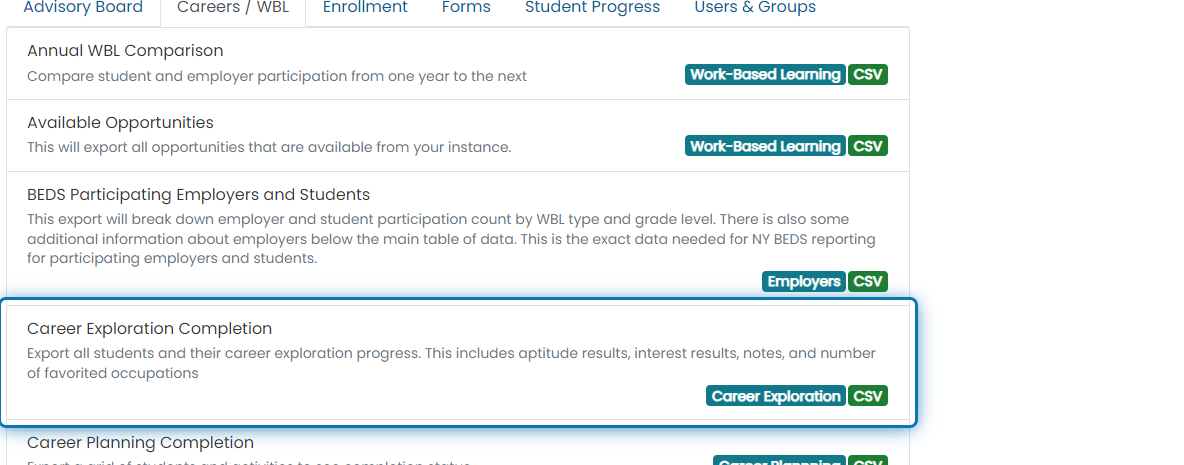
Task: Click the Career Exploration Completion description text
Action: coord(452,363)
